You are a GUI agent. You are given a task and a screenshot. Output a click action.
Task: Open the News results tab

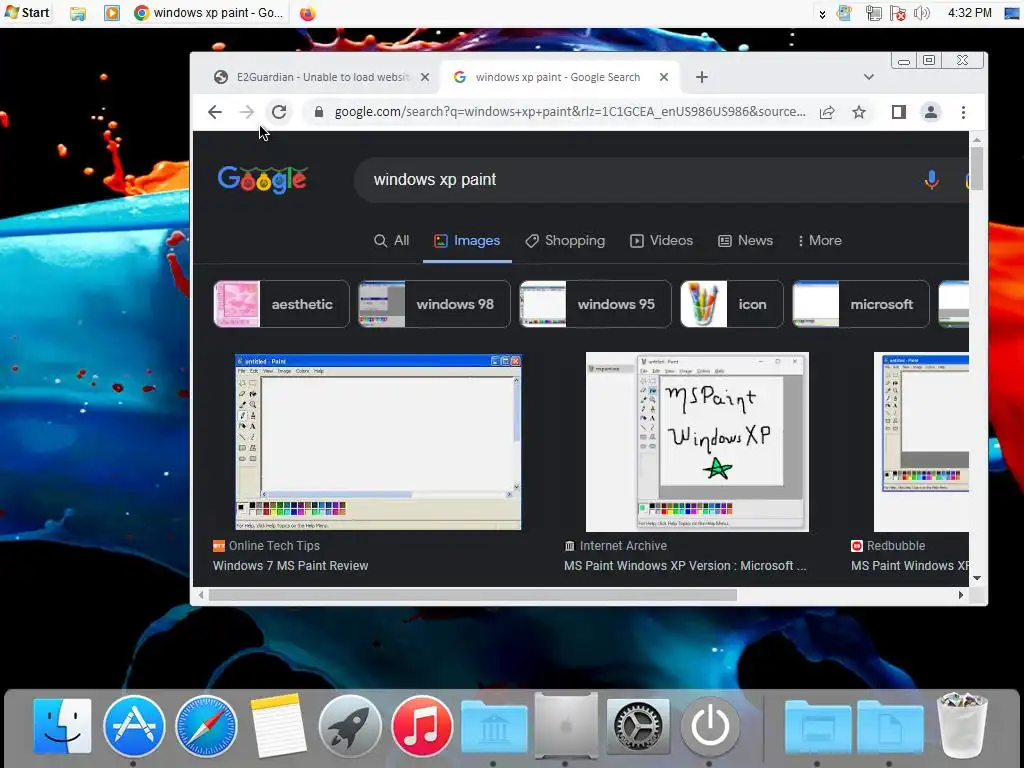click(x=745, y=240)
